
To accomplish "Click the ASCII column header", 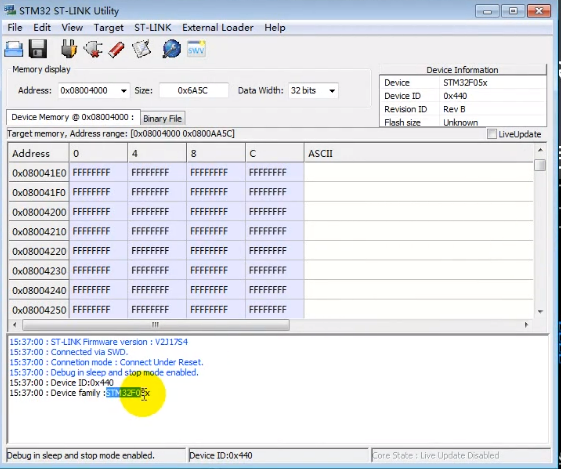I will click(x=419, y=153).
